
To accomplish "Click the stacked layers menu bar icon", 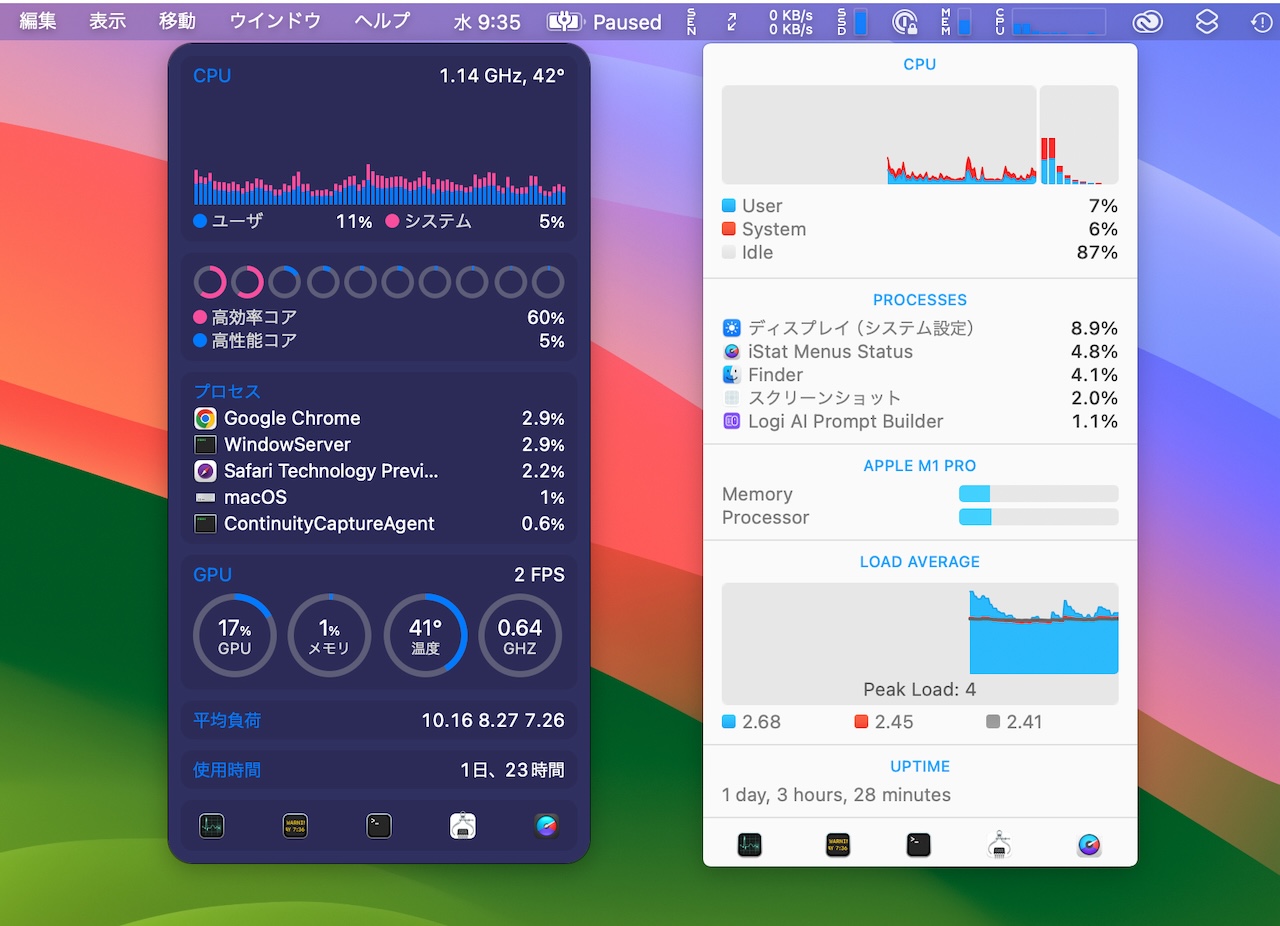I will pos(1207,21).
